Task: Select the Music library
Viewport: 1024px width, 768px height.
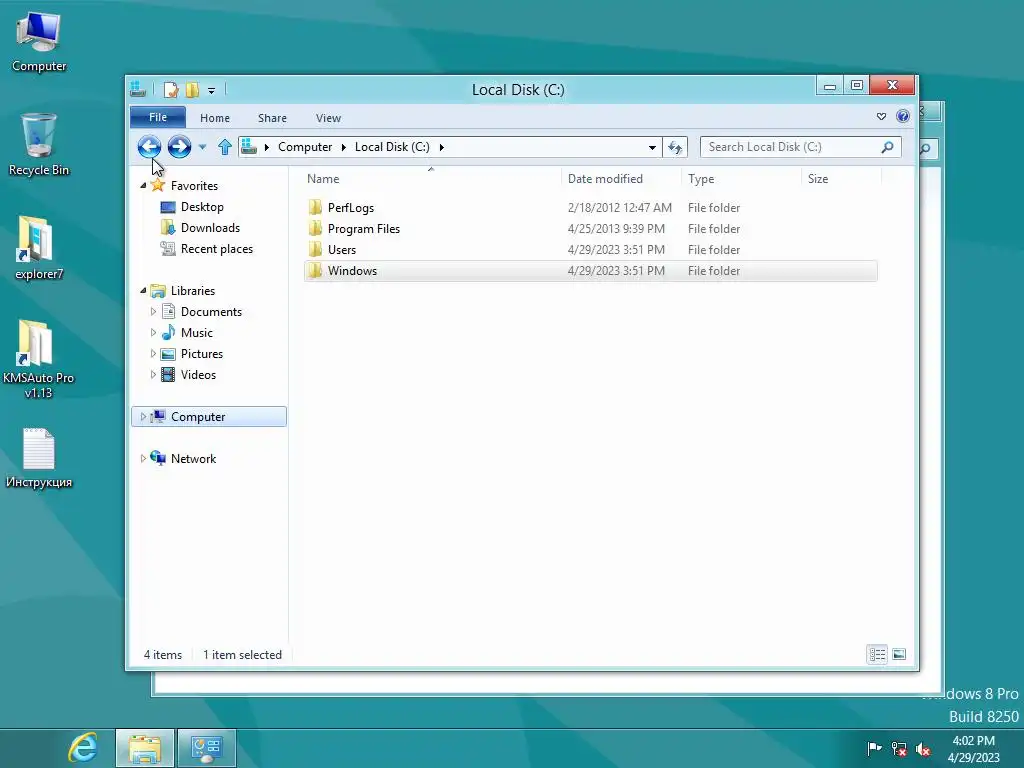Action: coord(197,333)
